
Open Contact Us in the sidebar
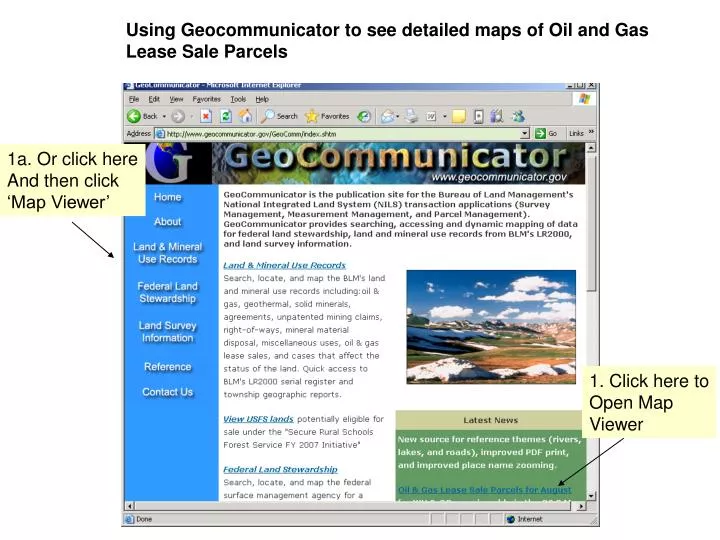click(168, 392)
